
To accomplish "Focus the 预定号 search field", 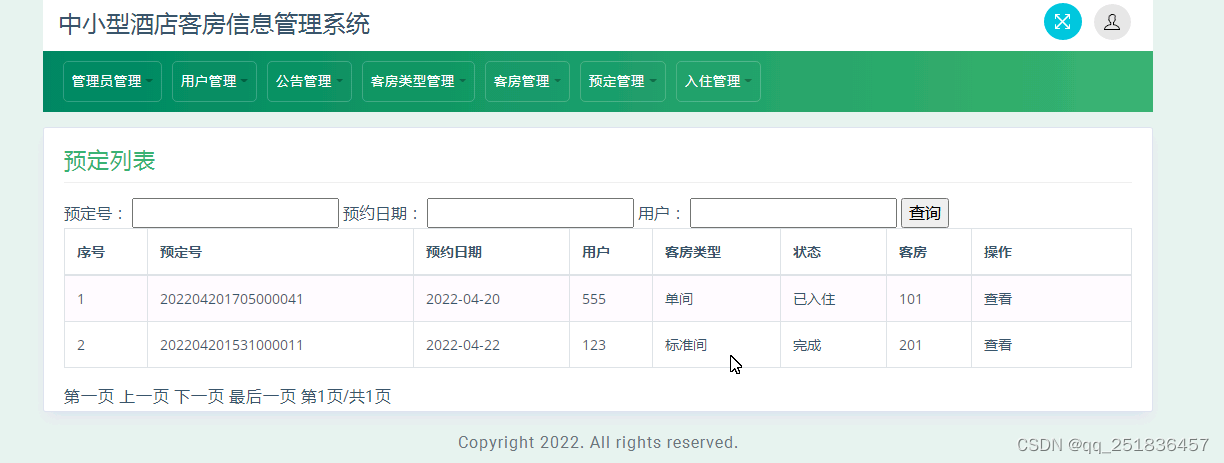I will [235, 213].
